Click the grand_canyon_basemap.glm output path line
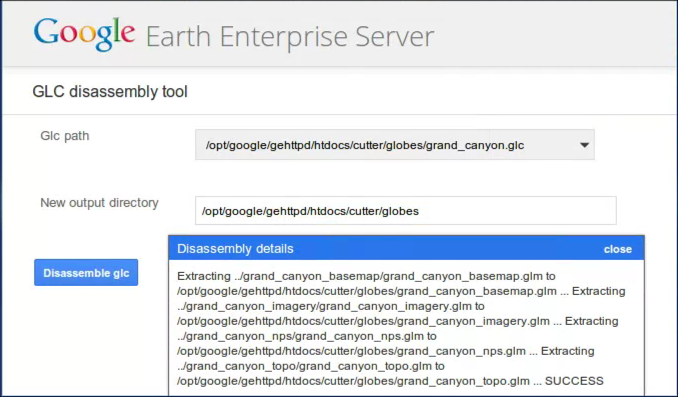The height and width of the screenshot is (397, 678). coord(401,291)
